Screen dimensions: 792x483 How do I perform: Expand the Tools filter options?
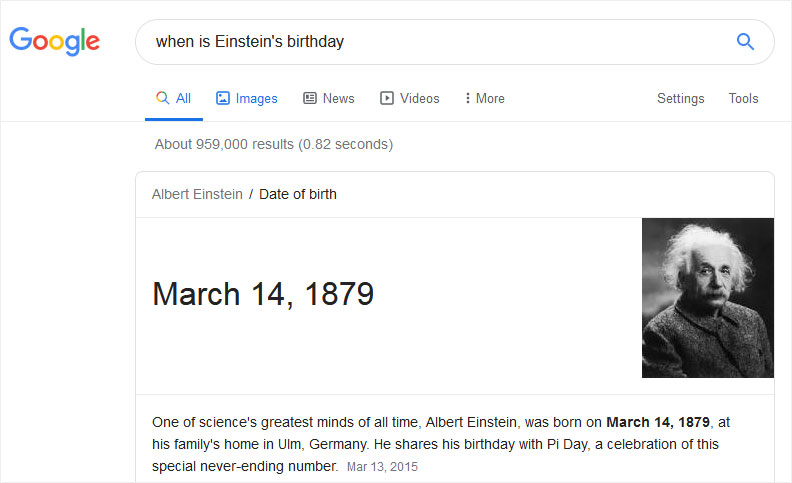pyautogui.click(x=743, y=98)
